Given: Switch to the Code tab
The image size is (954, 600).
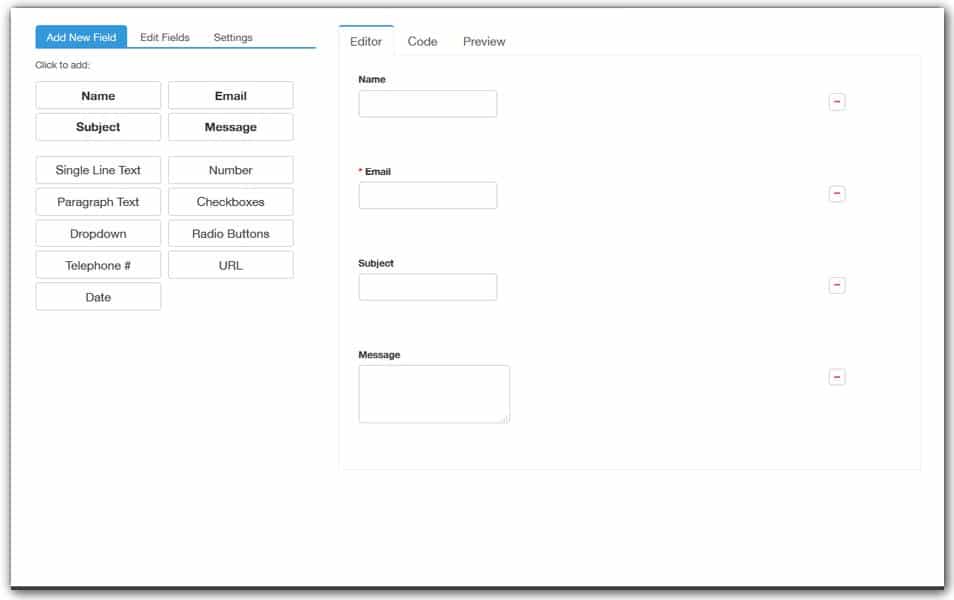Looking at the screenshot, I should [421, 41].
